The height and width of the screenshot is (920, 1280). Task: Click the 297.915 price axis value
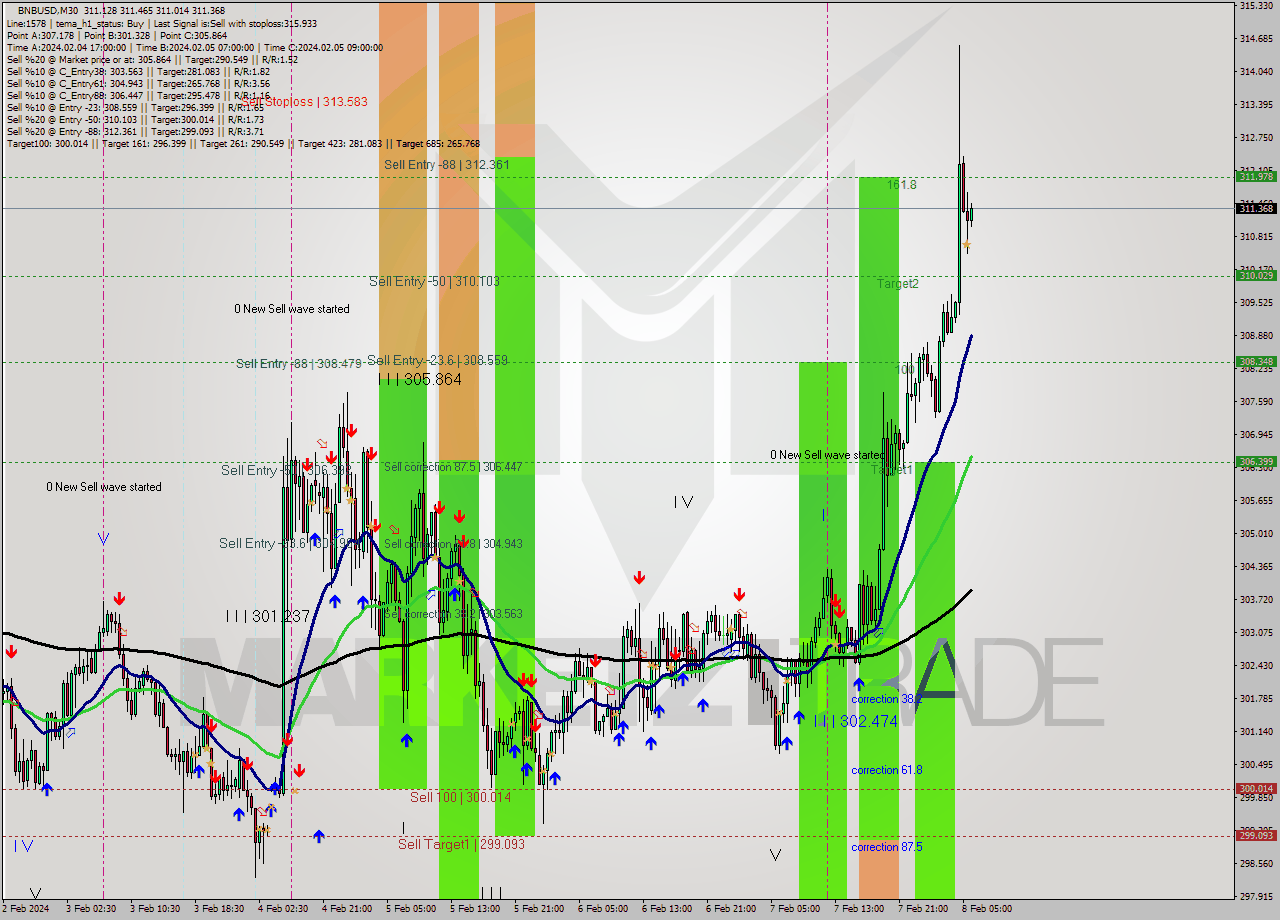[x=1256, y=896]
